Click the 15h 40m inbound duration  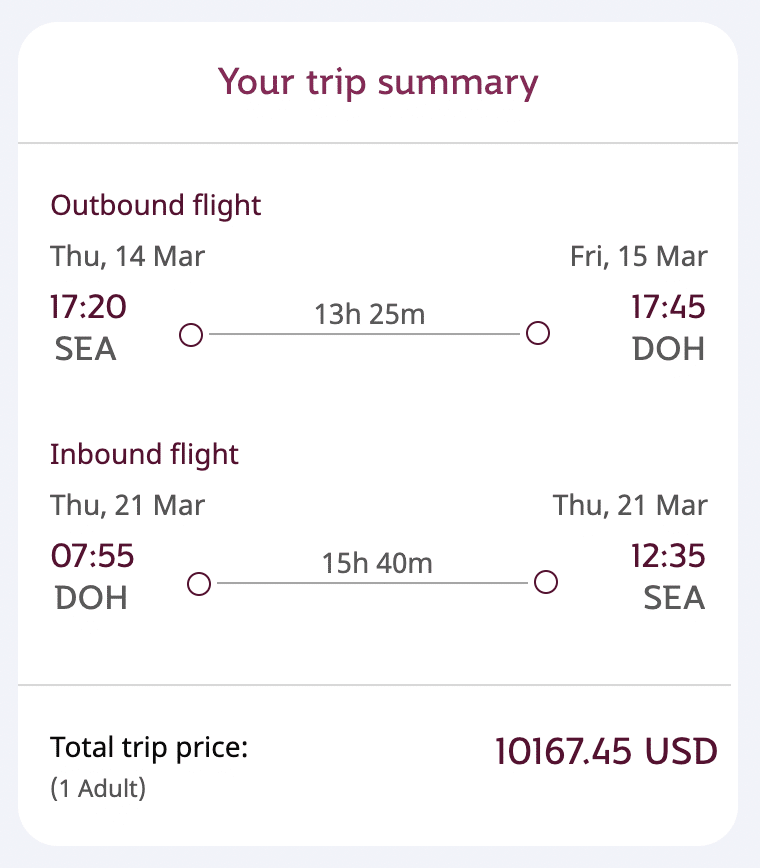(377, 564)
